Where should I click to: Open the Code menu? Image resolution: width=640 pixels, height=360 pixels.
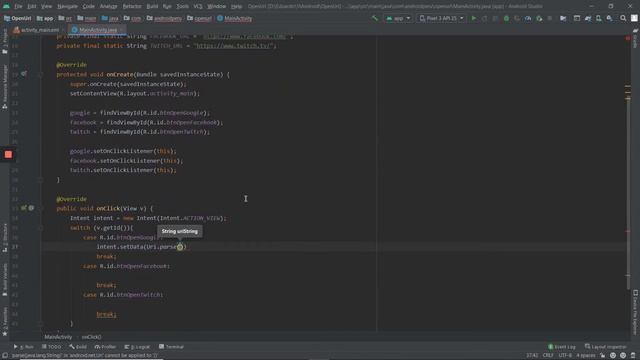coord(89,7)
